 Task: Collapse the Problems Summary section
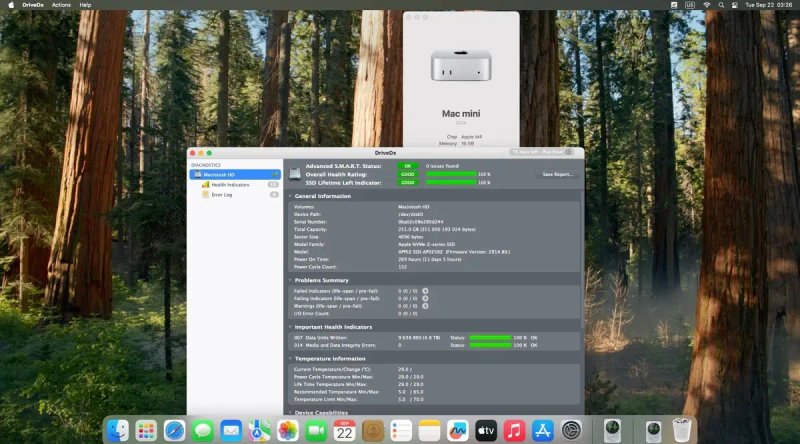290,280
